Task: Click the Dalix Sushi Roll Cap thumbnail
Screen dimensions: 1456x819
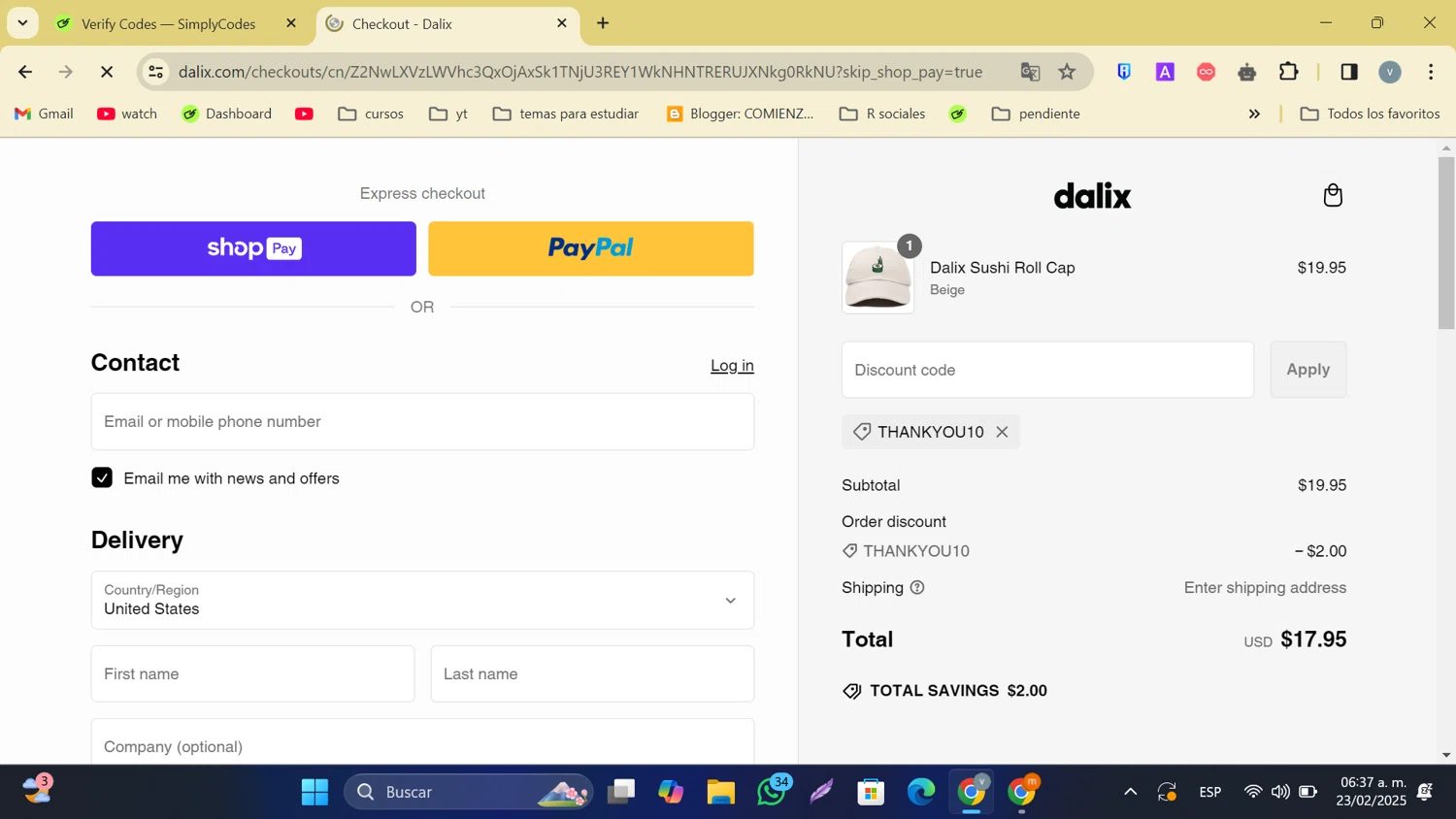Action: coord(877,278)
